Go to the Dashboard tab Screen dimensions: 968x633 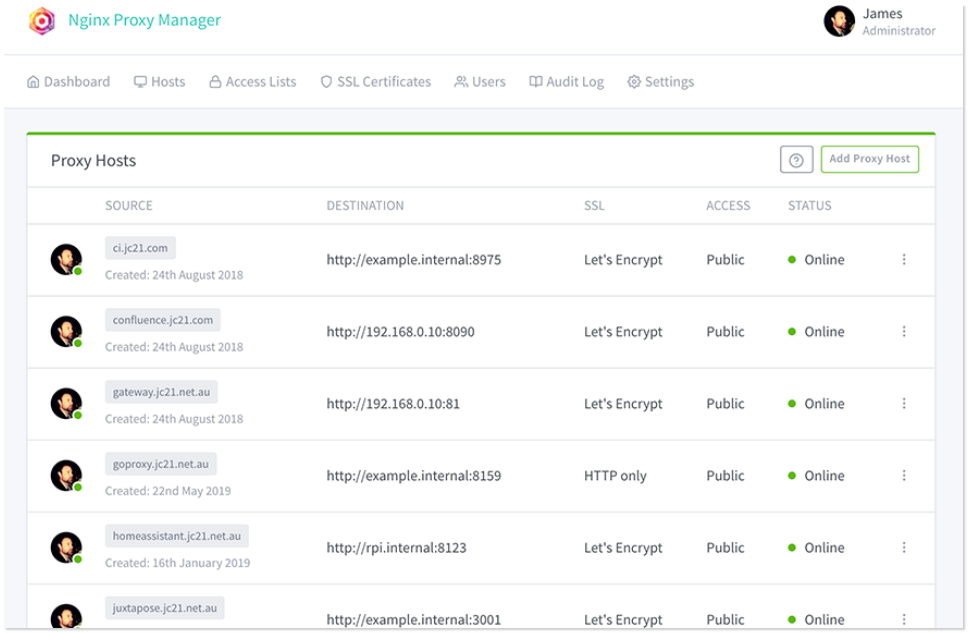click(68, 82)
